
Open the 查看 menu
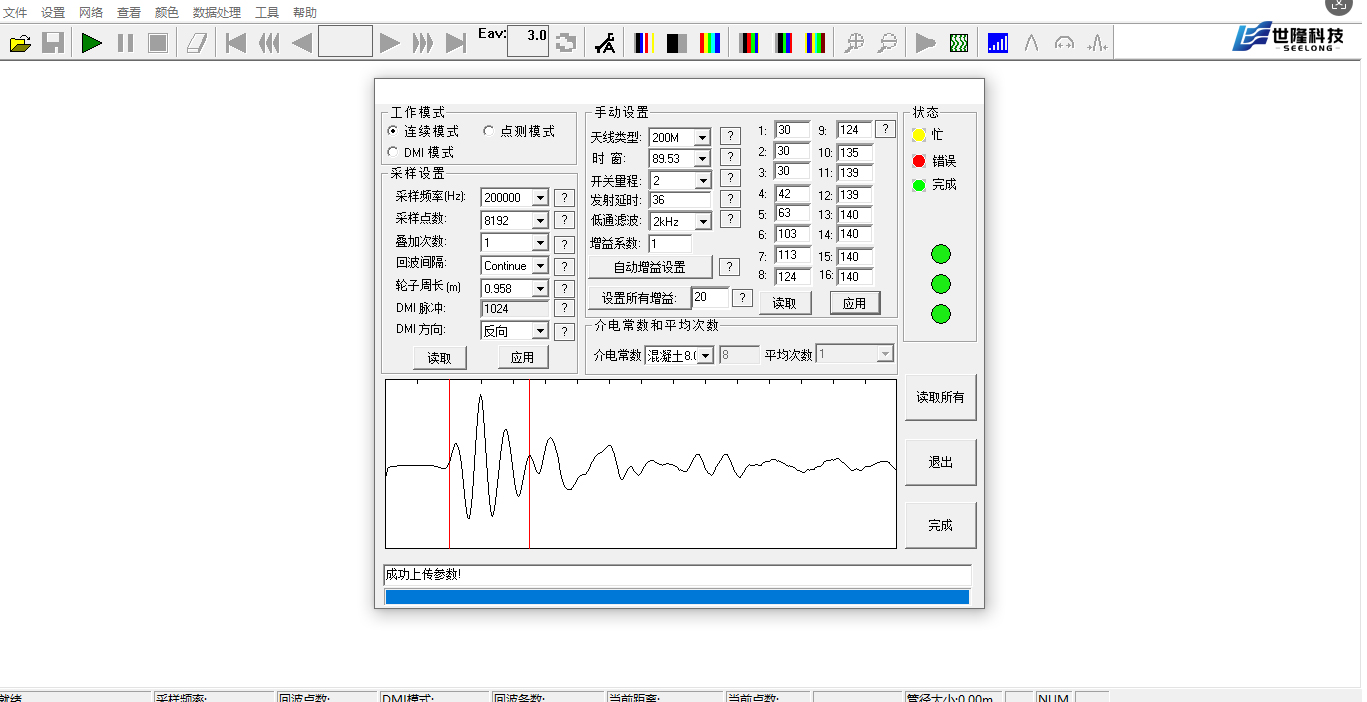(129, 13)
